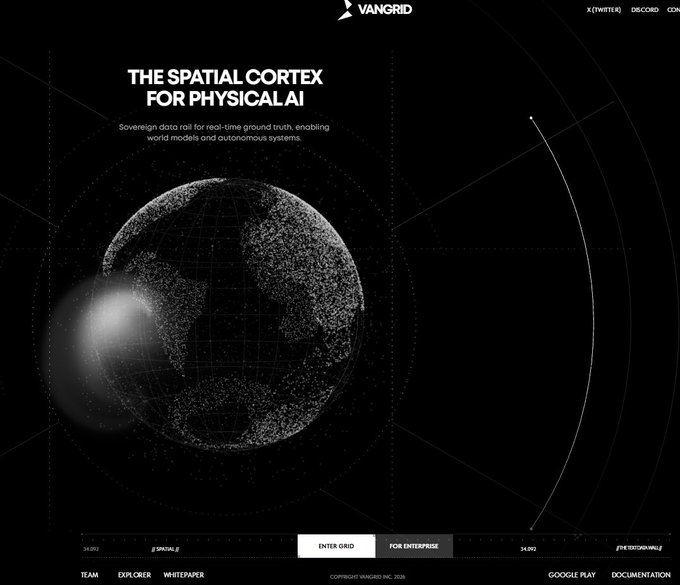This screenshot has width=680, height=585.
Task: Click the '// SPATIAL //' label
Action: (x=165, y=549)
